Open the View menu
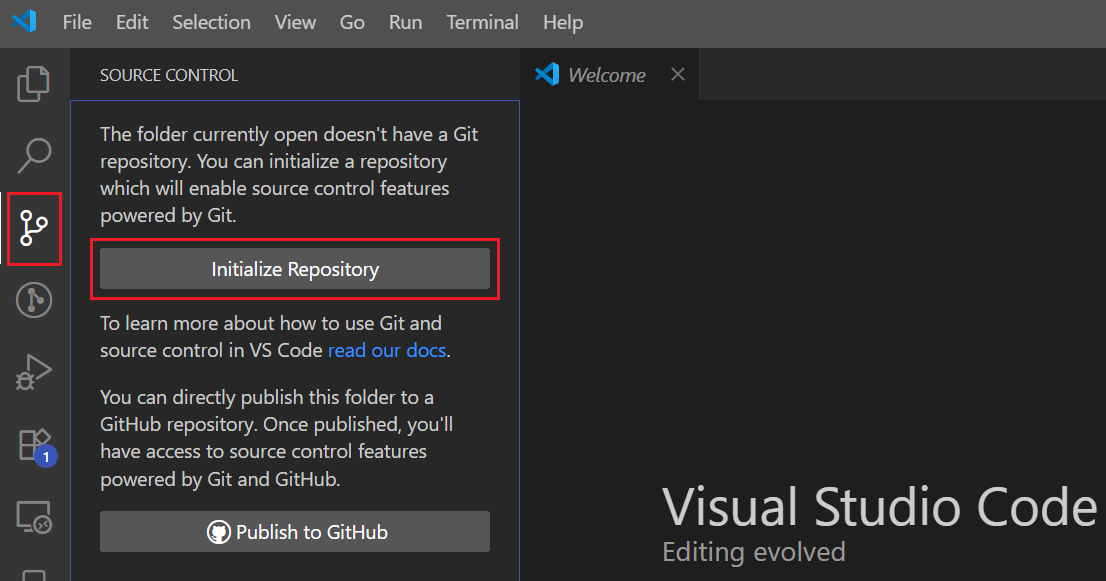Screen dimensions: 1106x581 pos(295,22)
